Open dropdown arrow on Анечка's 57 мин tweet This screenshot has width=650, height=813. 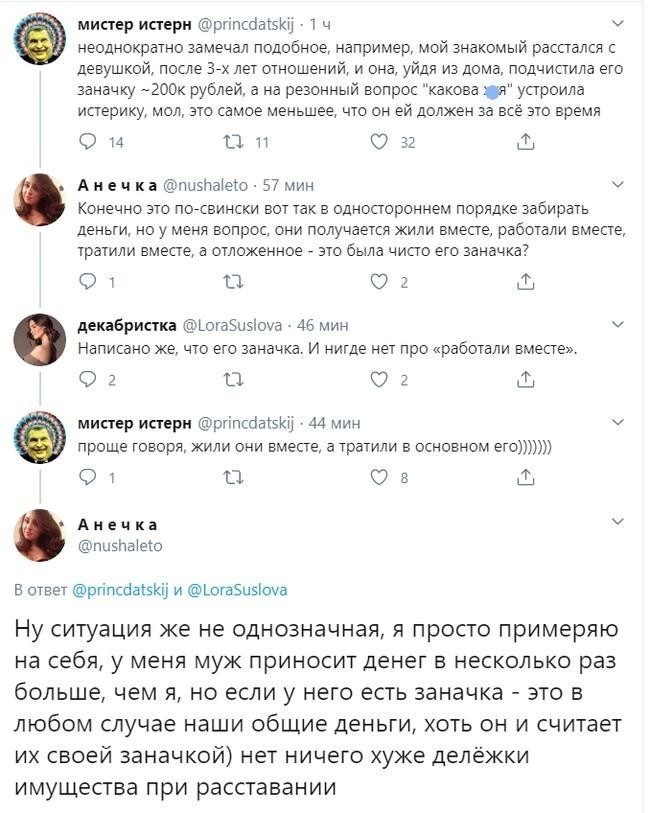tap(617, 185)
